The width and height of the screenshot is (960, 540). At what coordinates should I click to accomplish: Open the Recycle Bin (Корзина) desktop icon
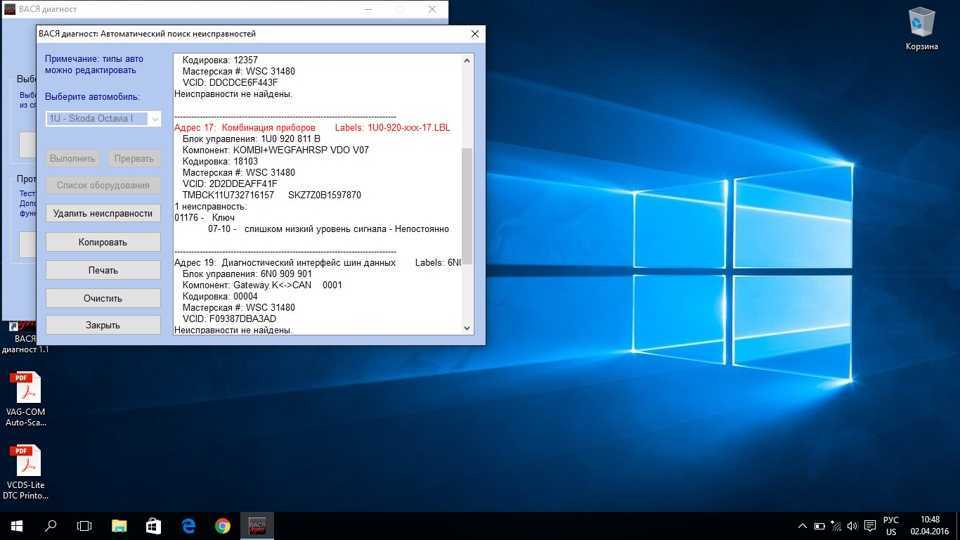point(921,24)
